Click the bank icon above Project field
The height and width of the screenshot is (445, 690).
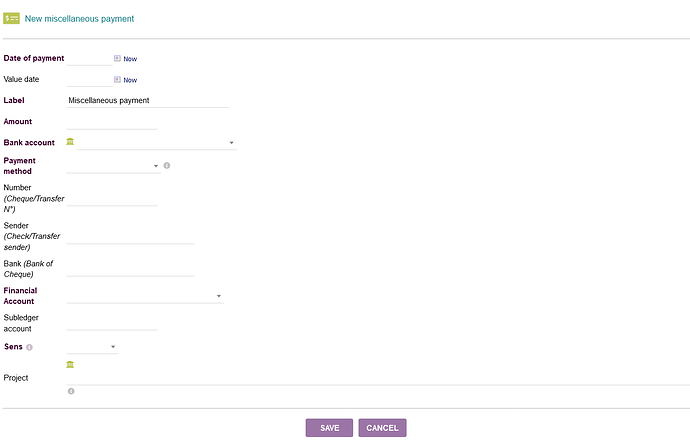[70, 364]
